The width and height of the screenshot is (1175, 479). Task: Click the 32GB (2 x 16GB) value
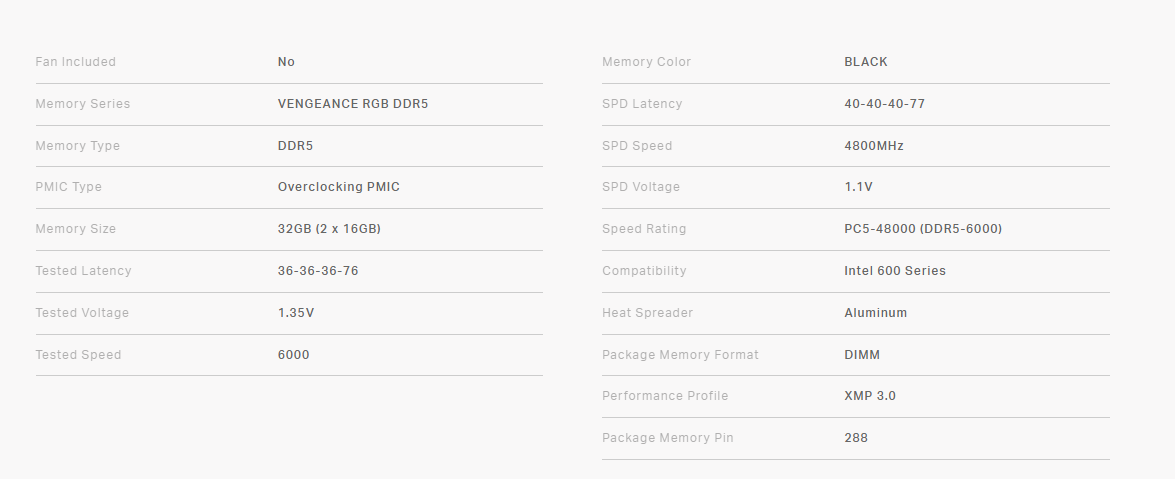(x=329, y=229)
